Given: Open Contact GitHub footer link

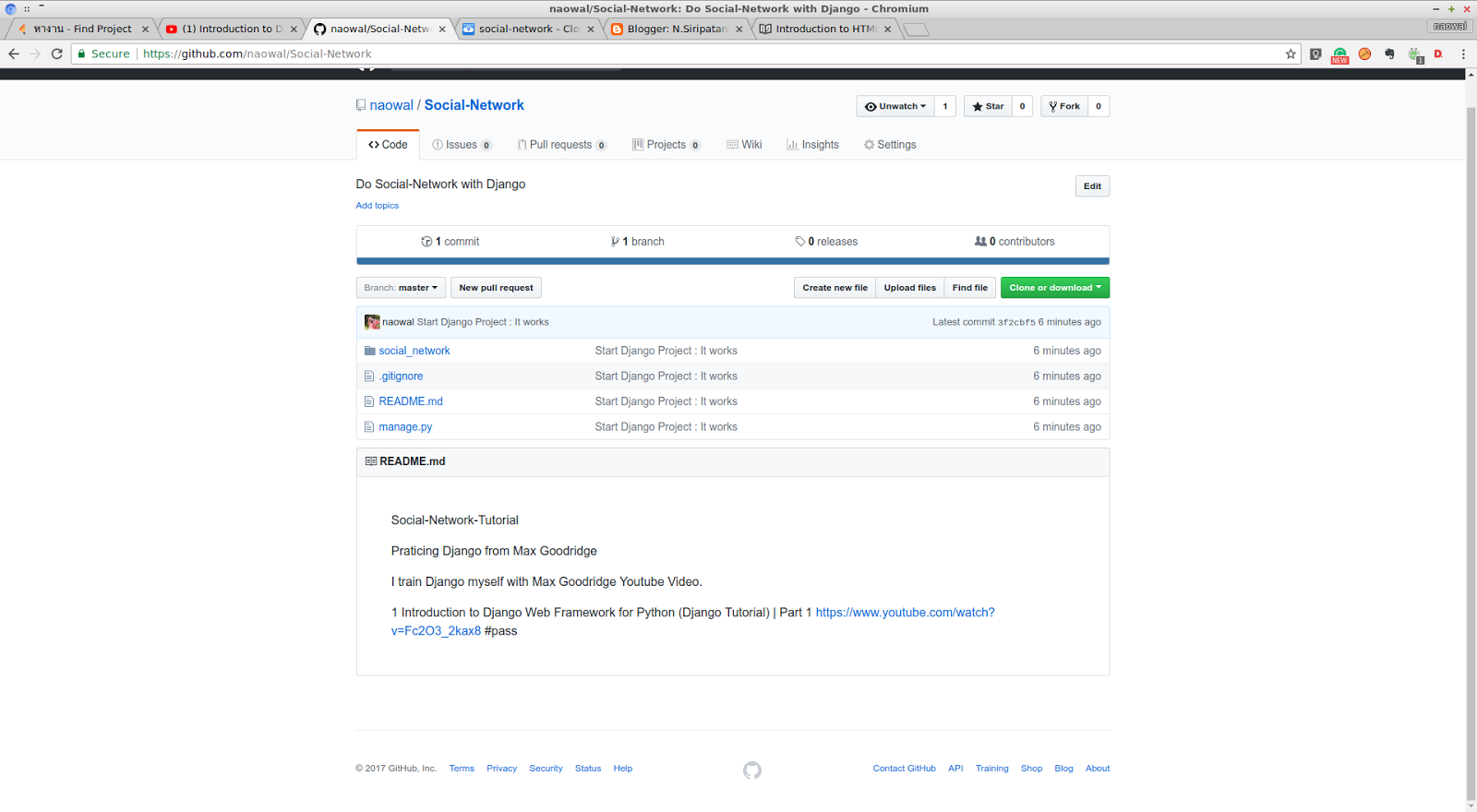Looking at the screenshot, I should pyautogui.click(x=905, y=769).
